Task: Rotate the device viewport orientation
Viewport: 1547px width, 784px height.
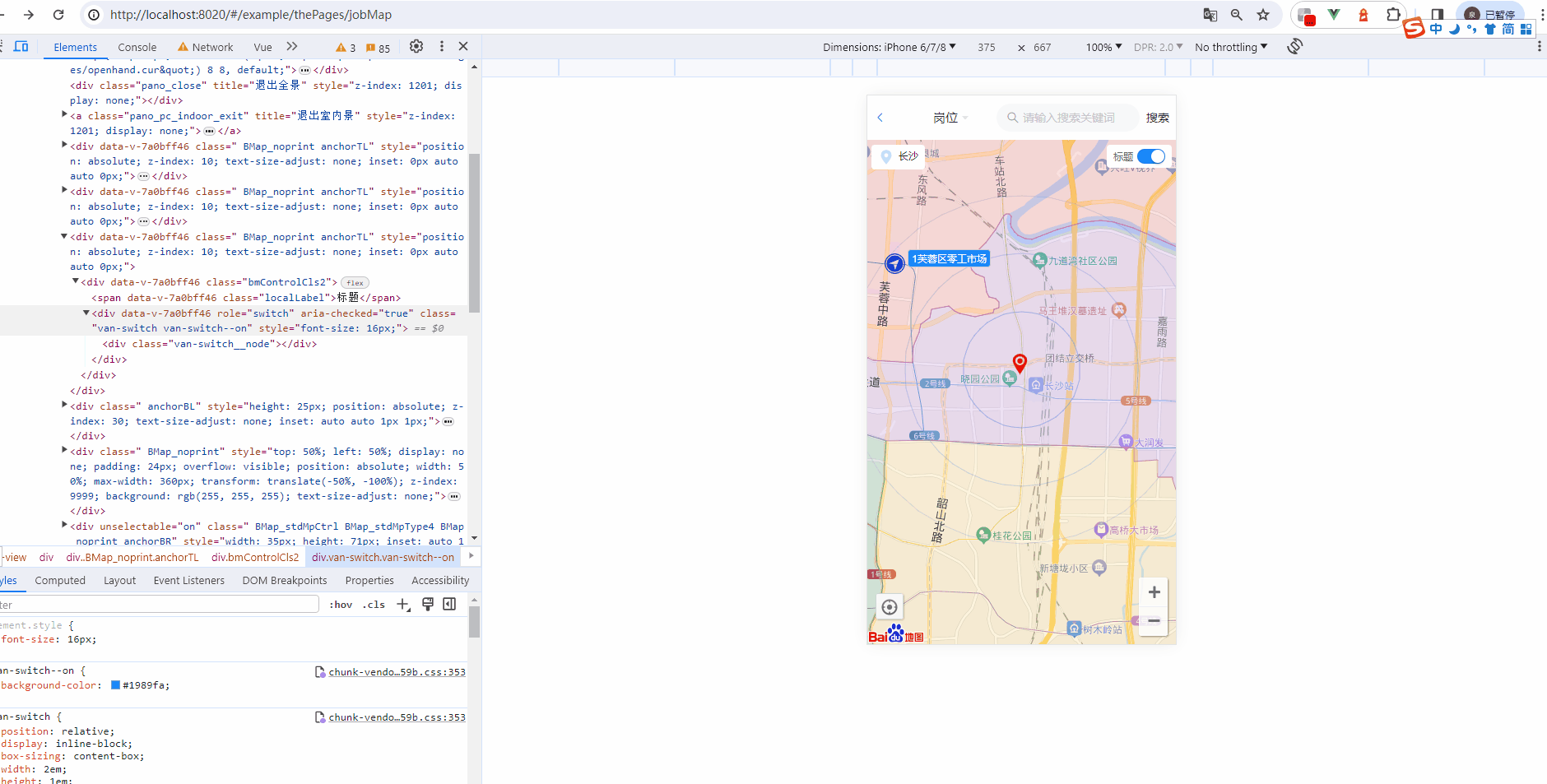Action: pos(1295,47)
